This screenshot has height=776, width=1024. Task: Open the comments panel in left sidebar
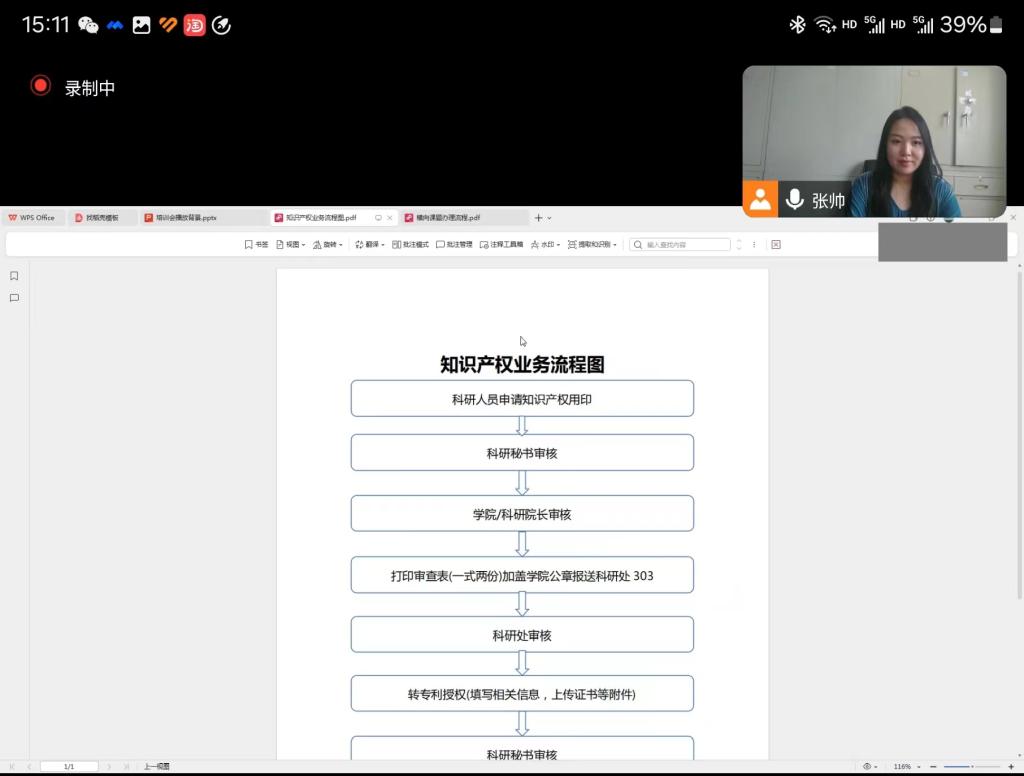pyautogui.click(x=14, y=298)
